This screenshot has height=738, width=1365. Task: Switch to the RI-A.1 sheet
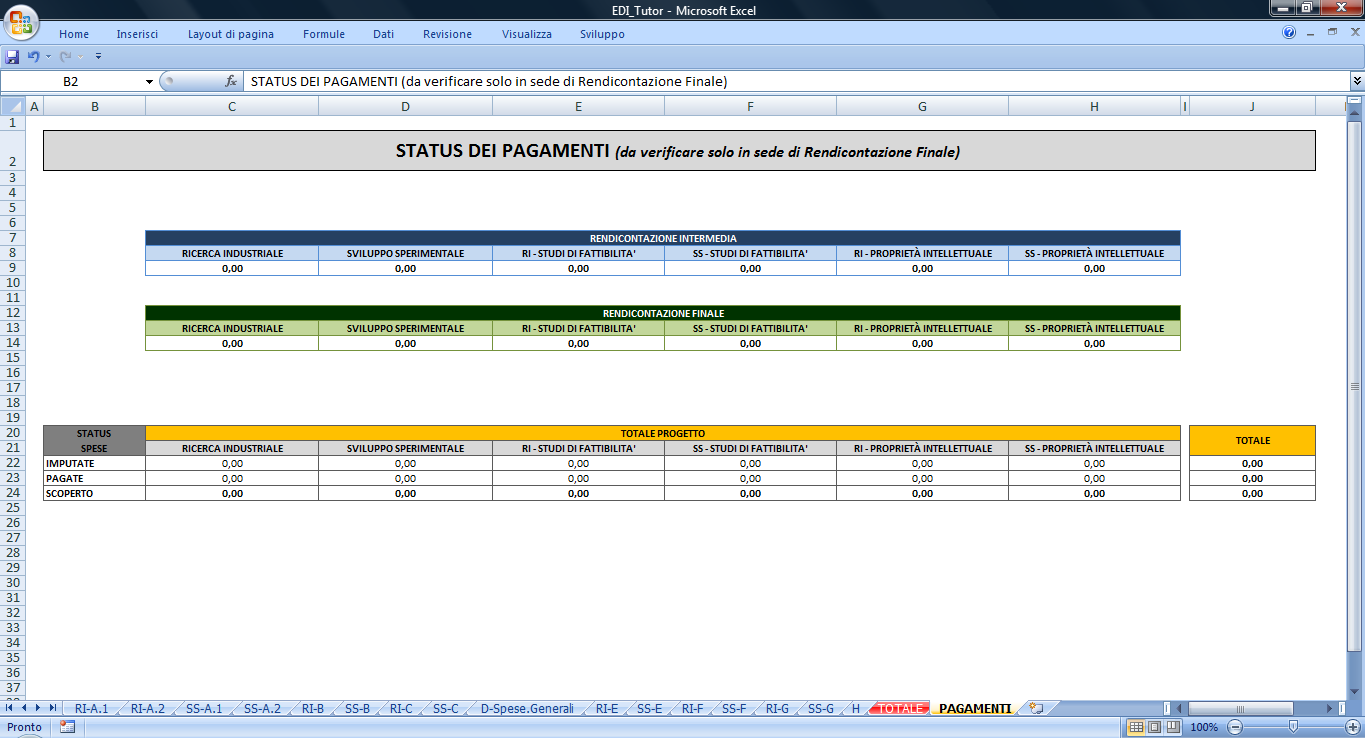tap(91, 708)
